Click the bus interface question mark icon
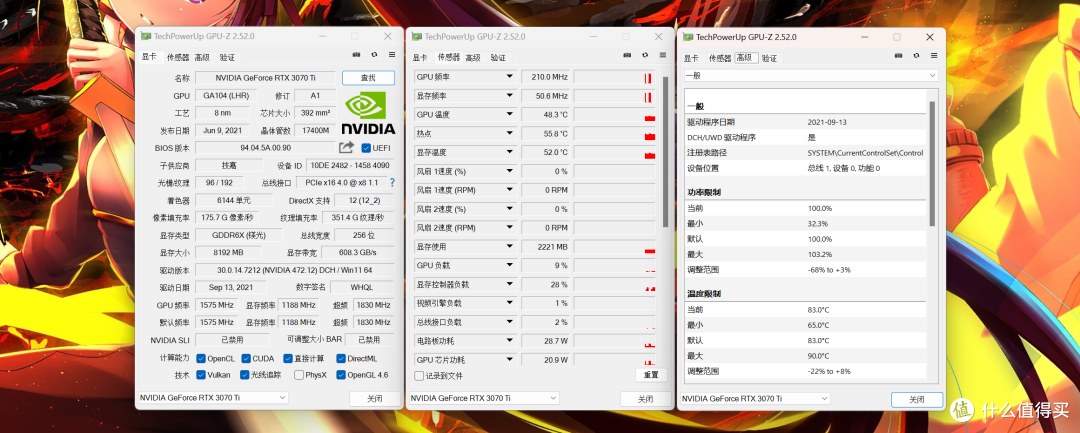 click(x=393, y=183)
